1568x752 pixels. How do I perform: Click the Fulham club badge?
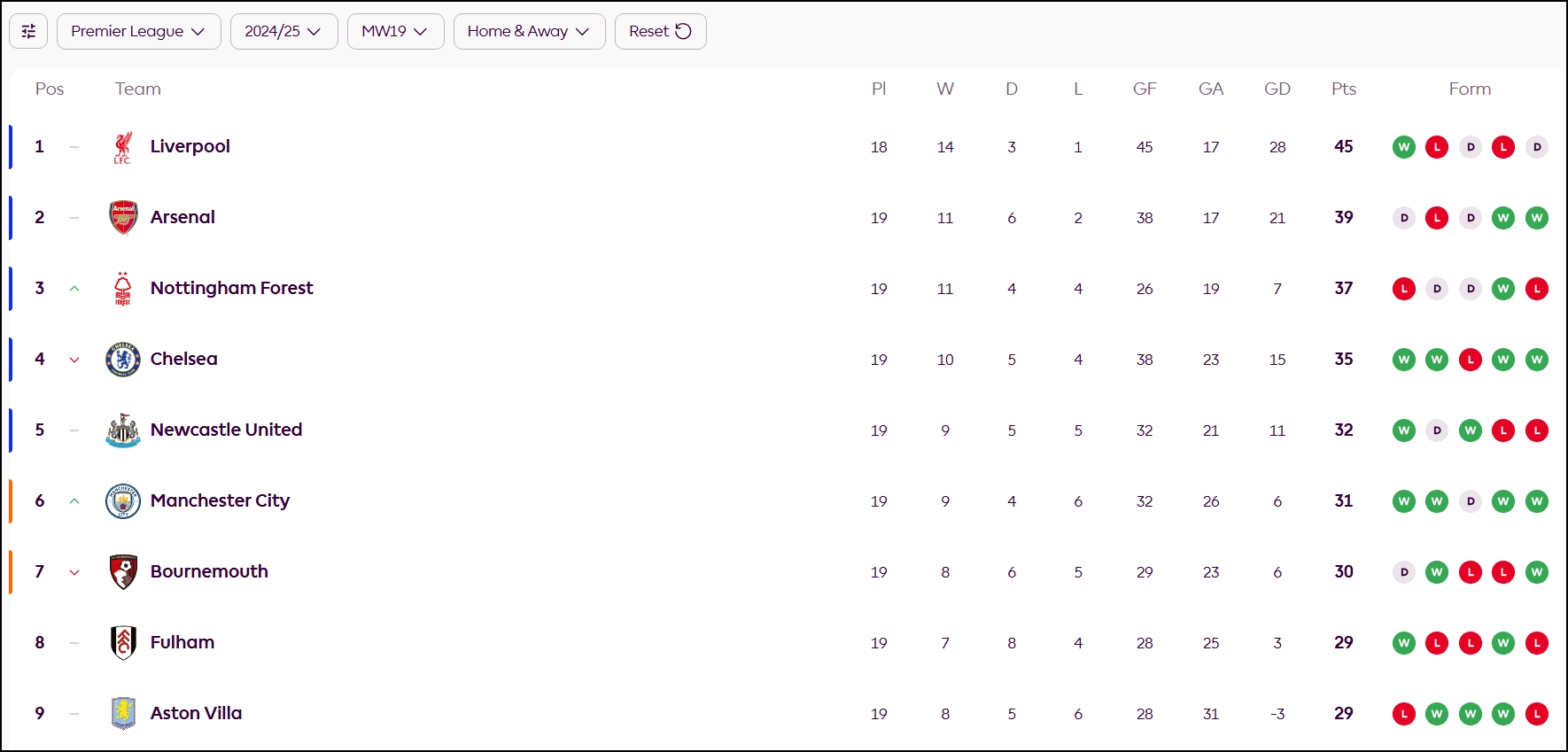(123, 643)
